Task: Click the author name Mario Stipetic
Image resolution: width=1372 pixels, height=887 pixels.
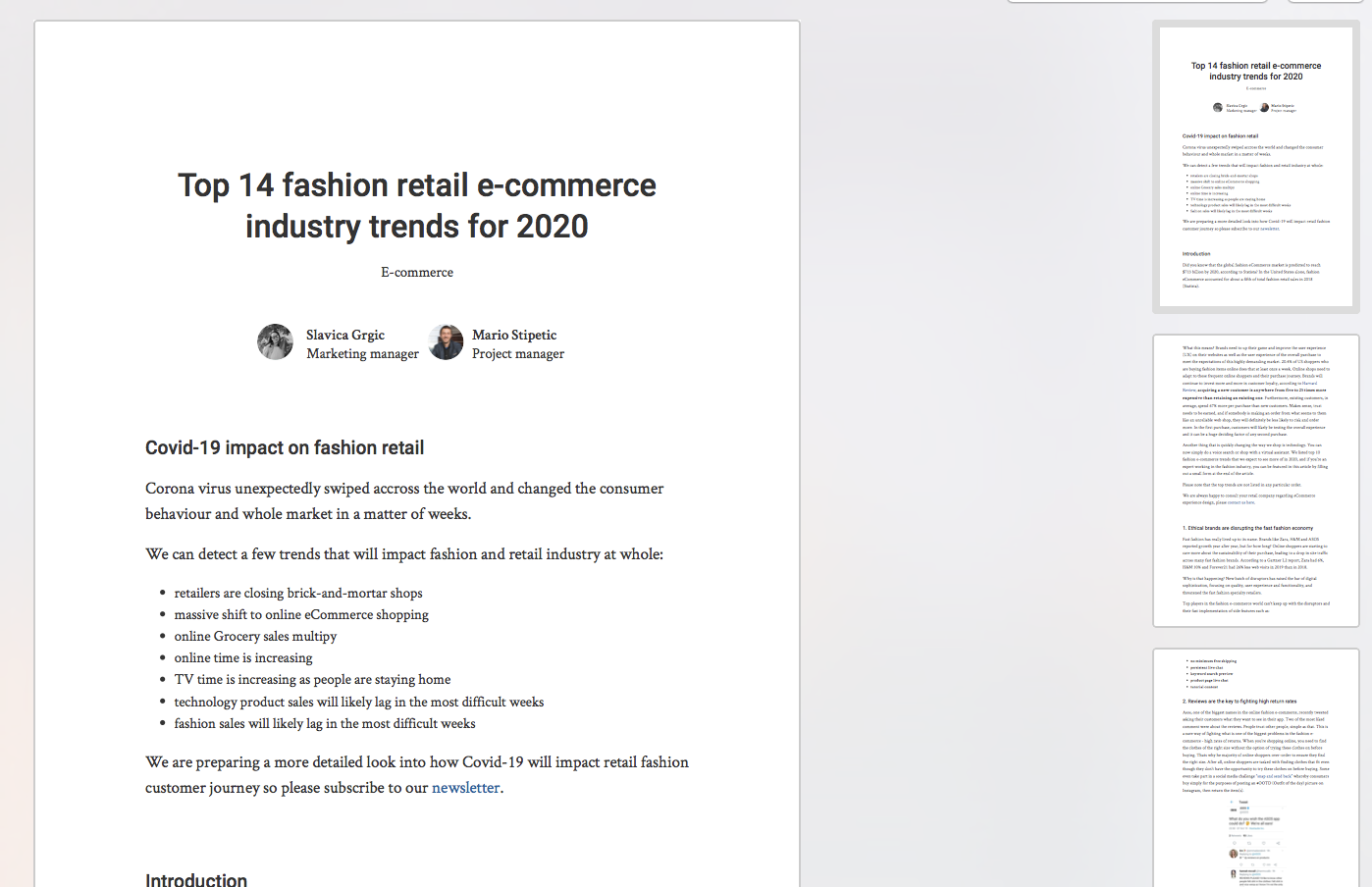Action: [514, 335]
